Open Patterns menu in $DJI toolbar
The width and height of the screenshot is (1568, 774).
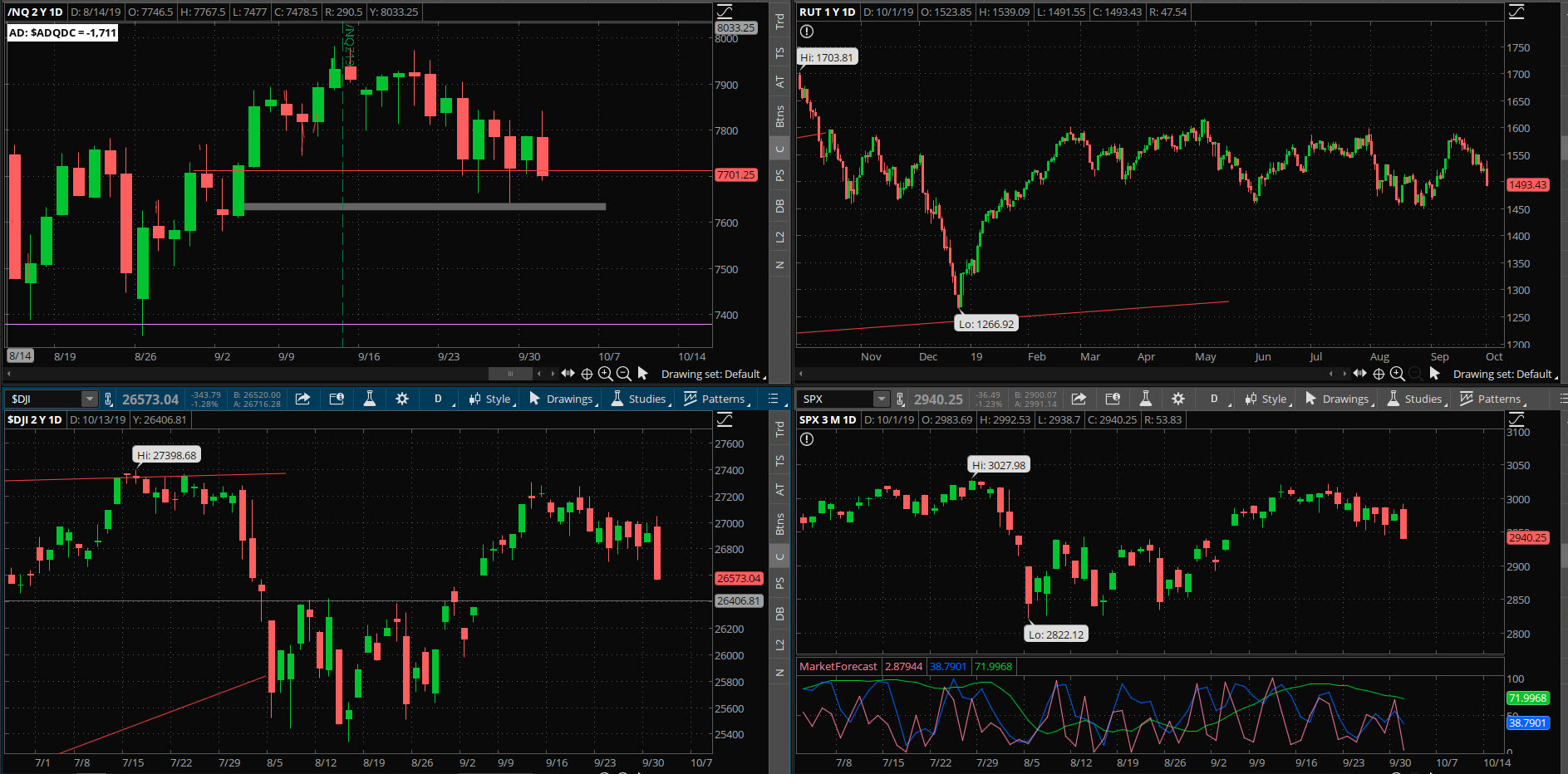click(717, 399)
